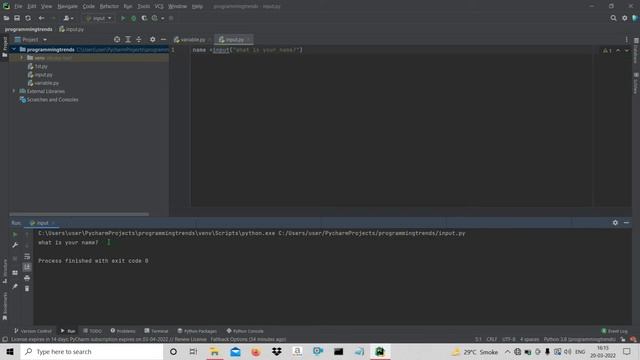
Task: Run with coverage icon in toolbar
Action: pos(144,18)
